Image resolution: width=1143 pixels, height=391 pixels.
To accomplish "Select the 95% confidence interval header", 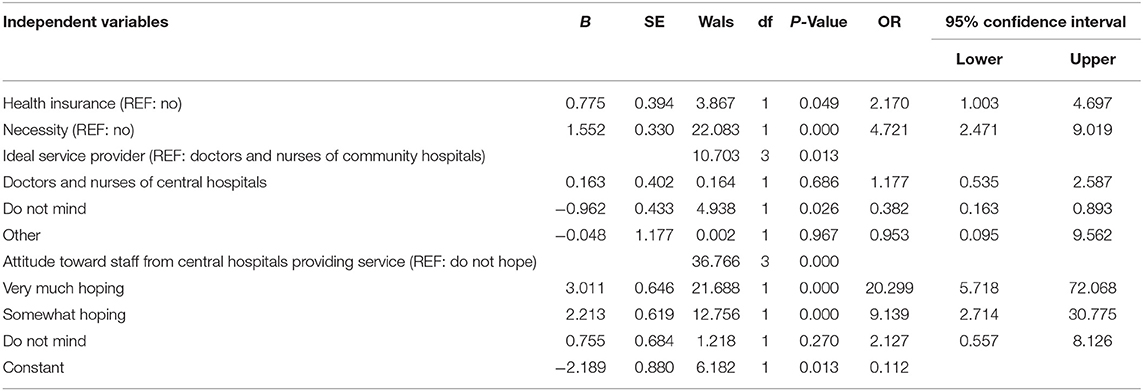I will 1034,22.
